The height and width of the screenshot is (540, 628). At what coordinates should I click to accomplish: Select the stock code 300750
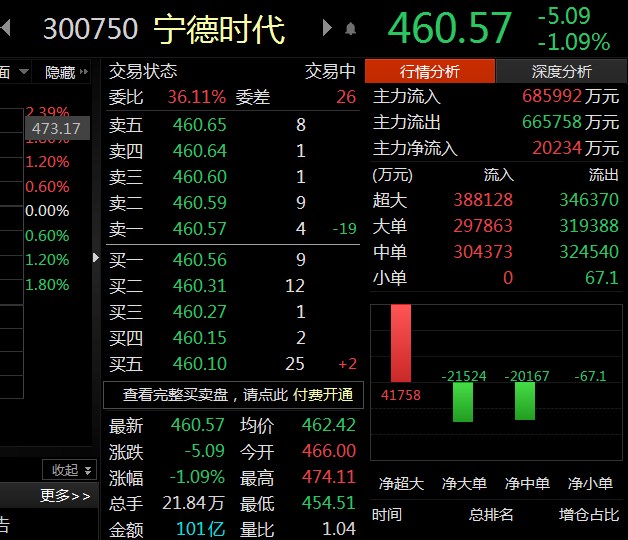[91, 29]
